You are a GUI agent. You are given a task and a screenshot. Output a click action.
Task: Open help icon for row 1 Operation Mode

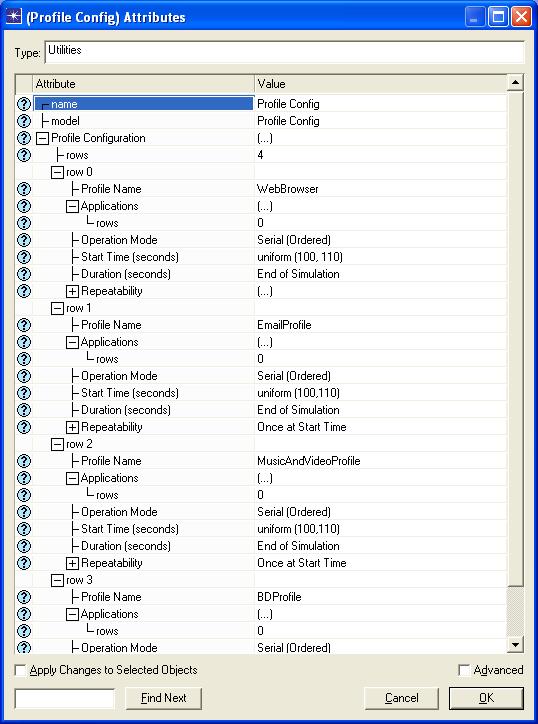pyautogui.click(x=24, y=376)
